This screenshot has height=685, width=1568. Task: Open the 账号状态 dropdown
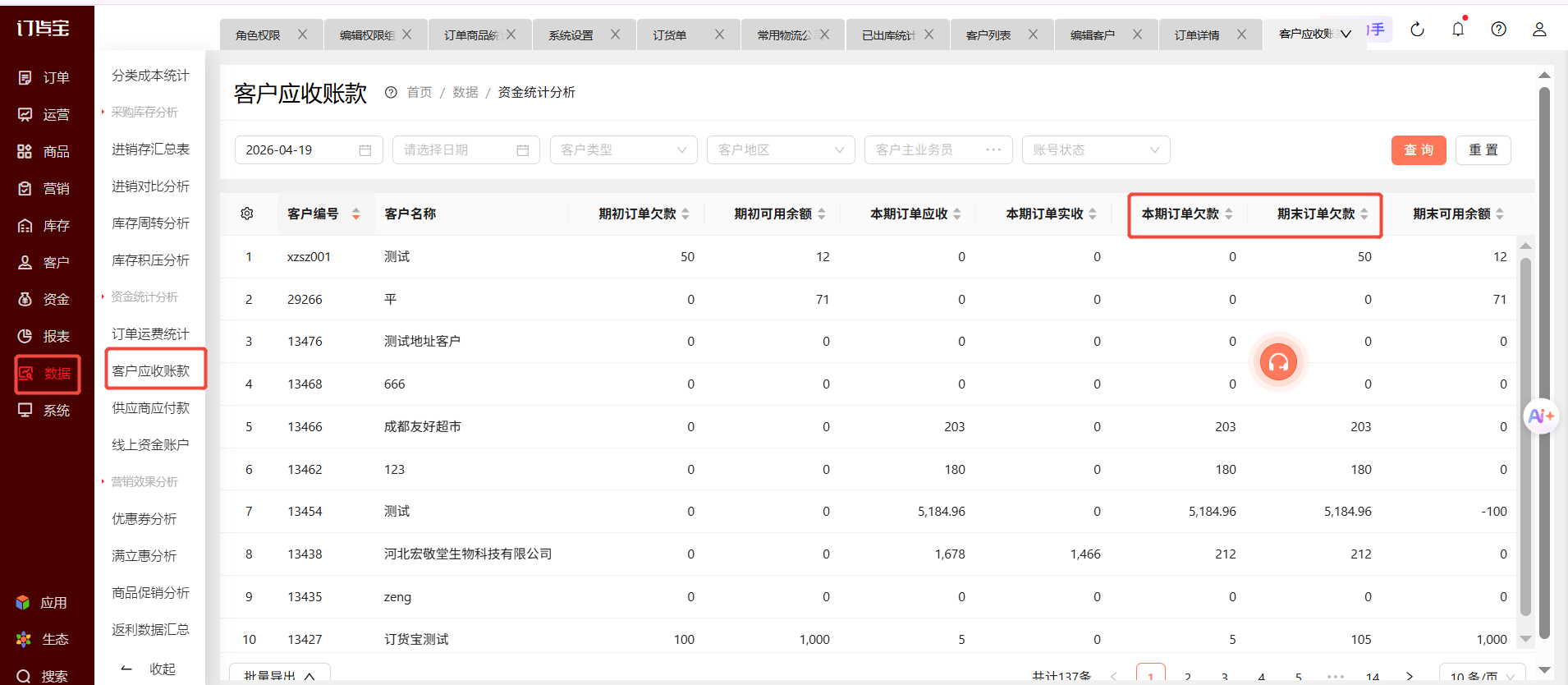tap(1096, 149)
